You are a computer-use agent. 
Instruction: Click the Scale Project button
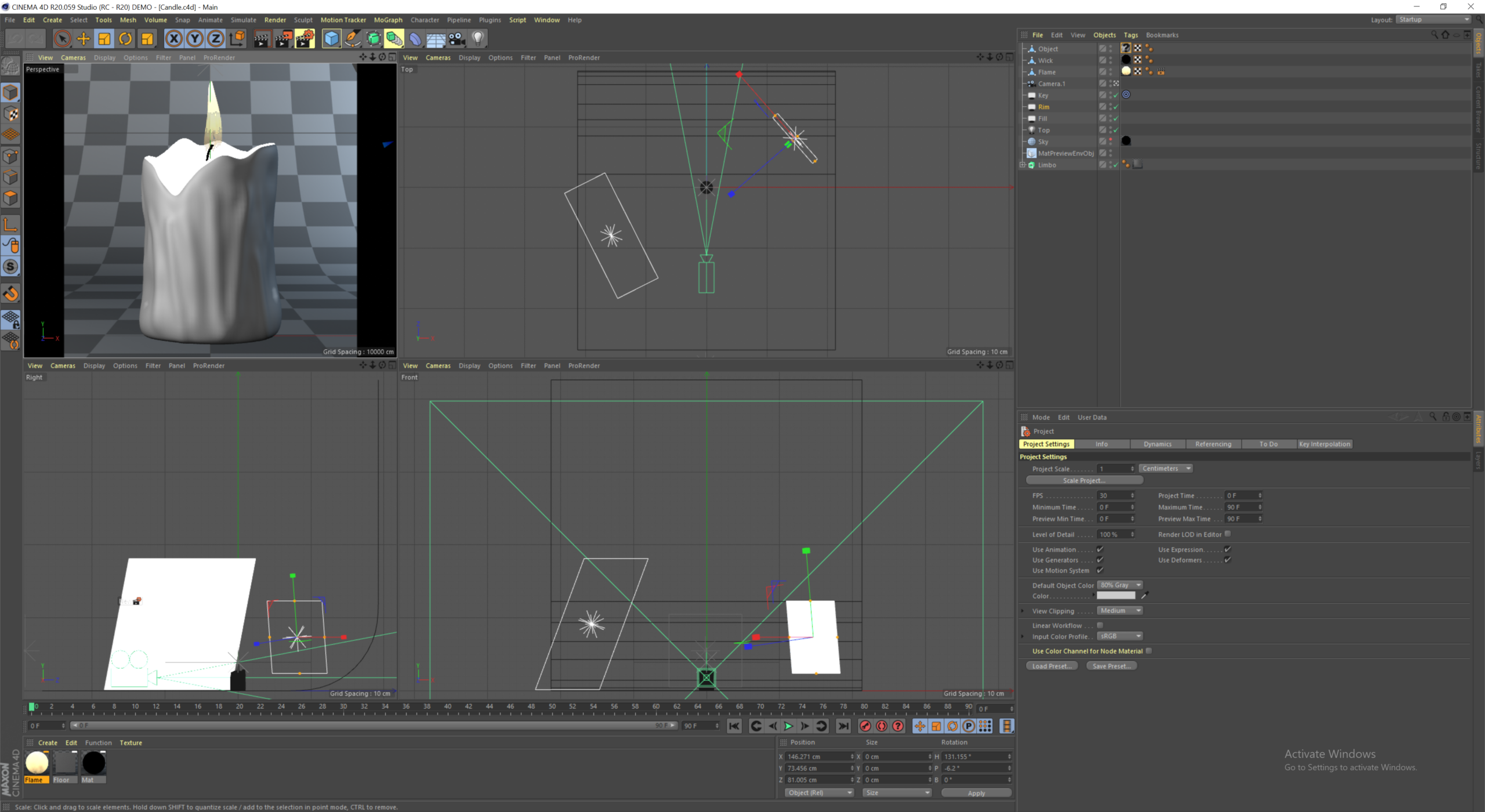tap(1084, 480)
